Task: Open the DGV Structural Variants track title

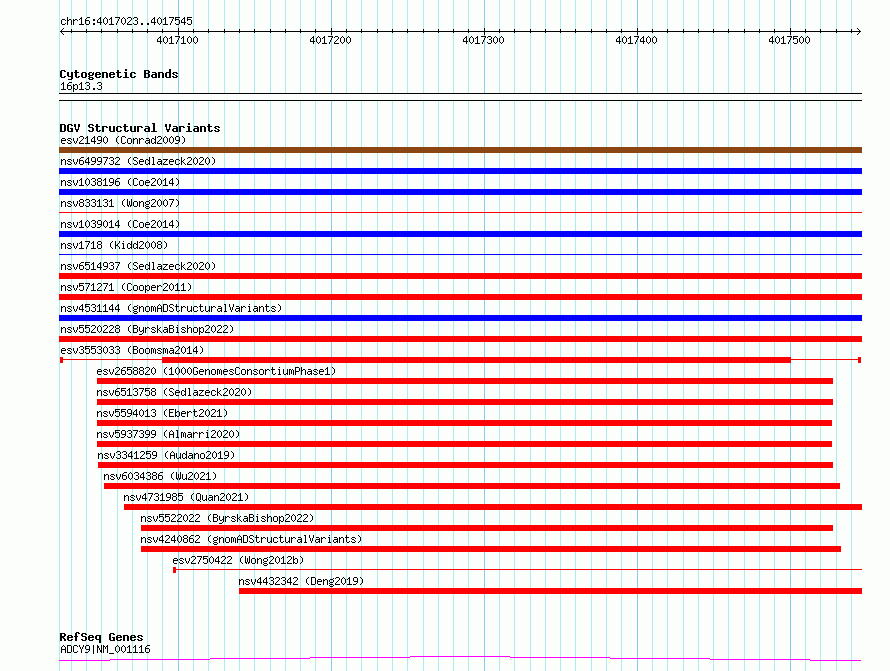Action: point(139,128)
